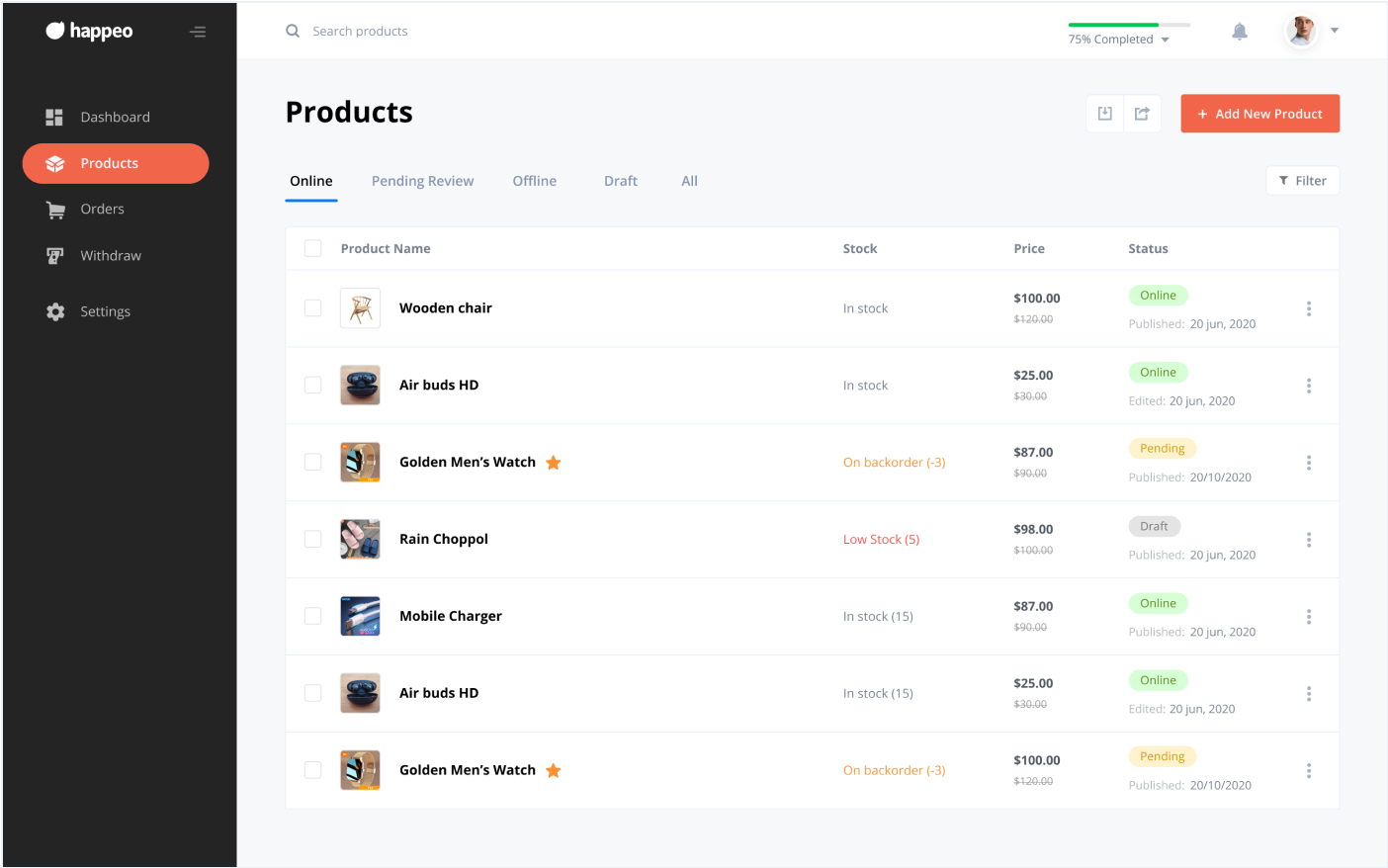1388x868 pixels.
Task: Open the Draft products tab
Action: click(621, 181)
